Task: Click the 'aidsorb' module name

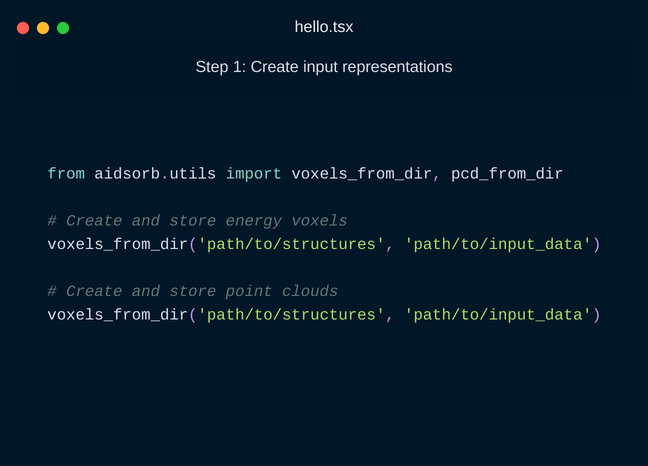Action: coord(127,174)
